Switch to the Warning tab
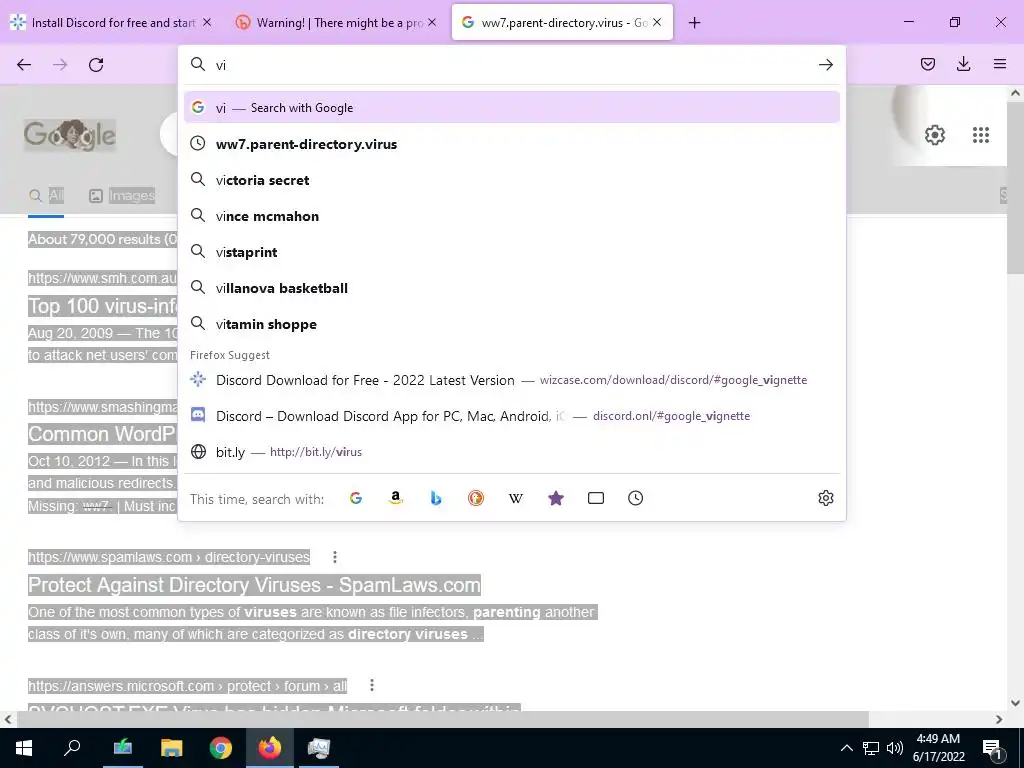The width and height of the screenshot is (1024, 768). (x=336, y=22)
